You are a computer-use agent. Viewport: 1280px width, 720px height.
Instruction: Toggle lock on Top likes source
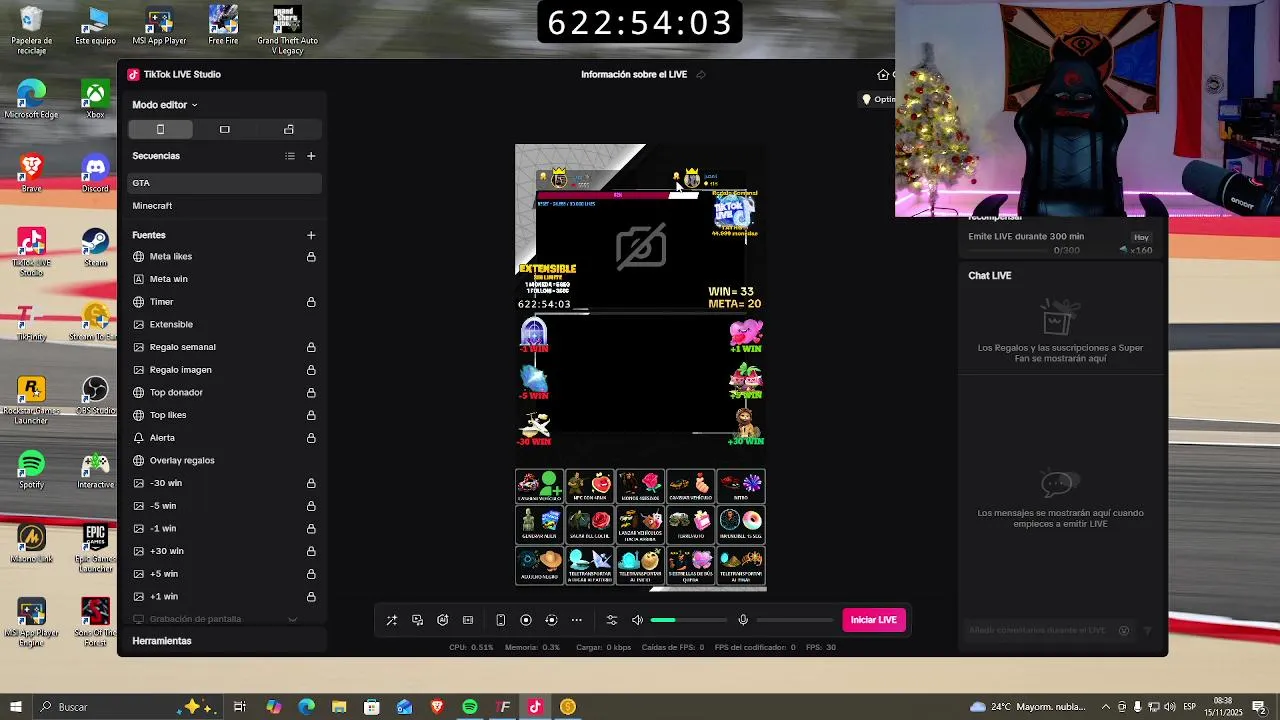coord(311,415)
